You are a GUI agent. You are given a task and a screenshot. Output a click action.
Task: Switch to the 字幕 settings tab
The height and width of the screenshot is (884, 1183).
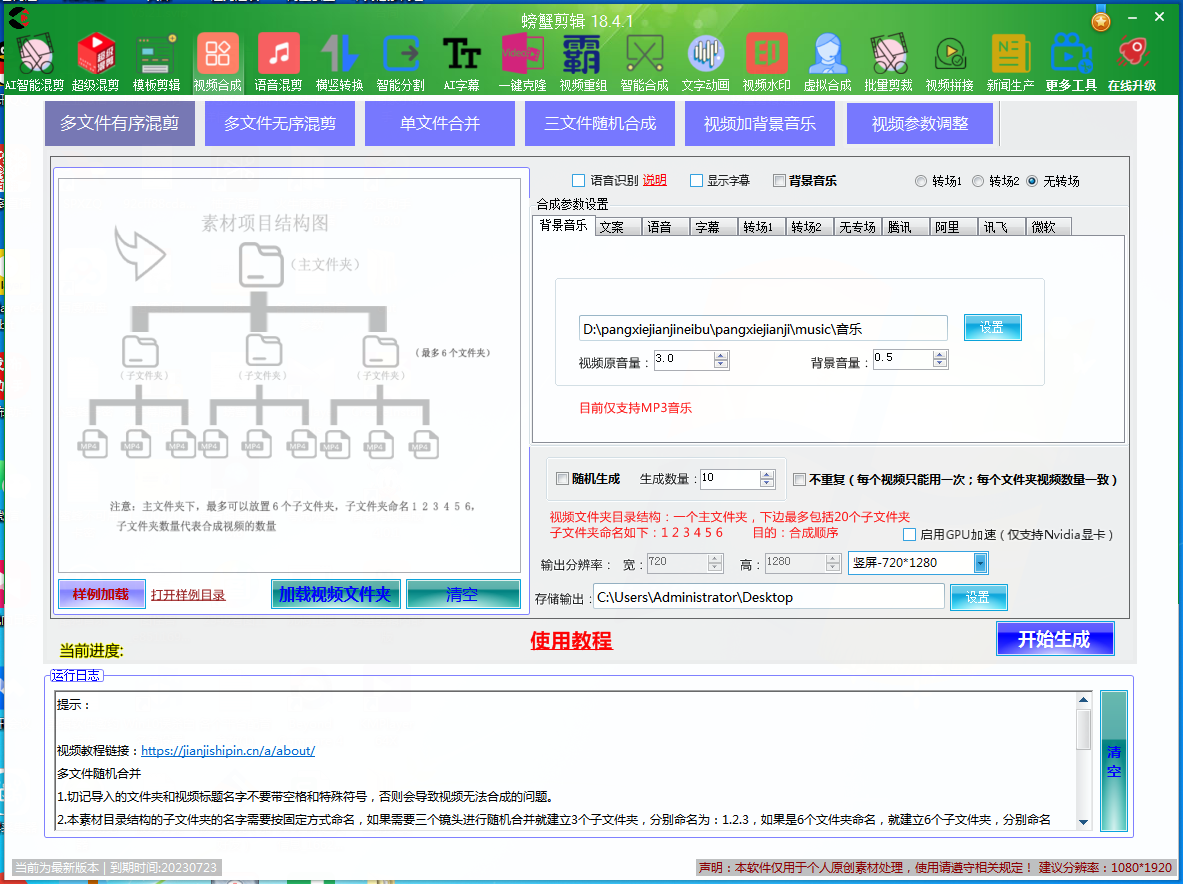714,227
